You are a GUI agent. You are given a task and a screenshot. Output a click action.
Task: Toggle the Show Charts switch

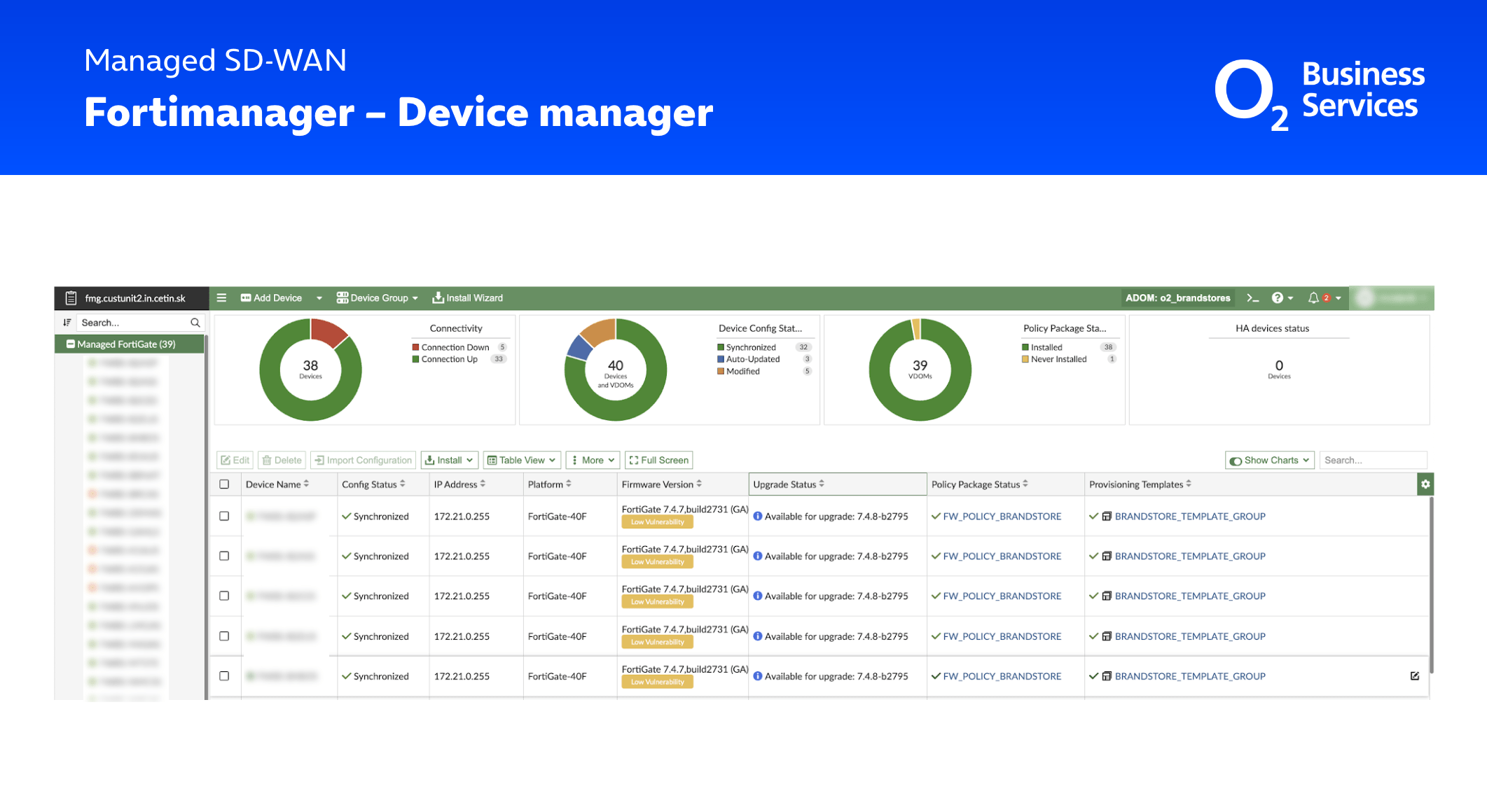pyautogui.click(x=1236, y=461)
